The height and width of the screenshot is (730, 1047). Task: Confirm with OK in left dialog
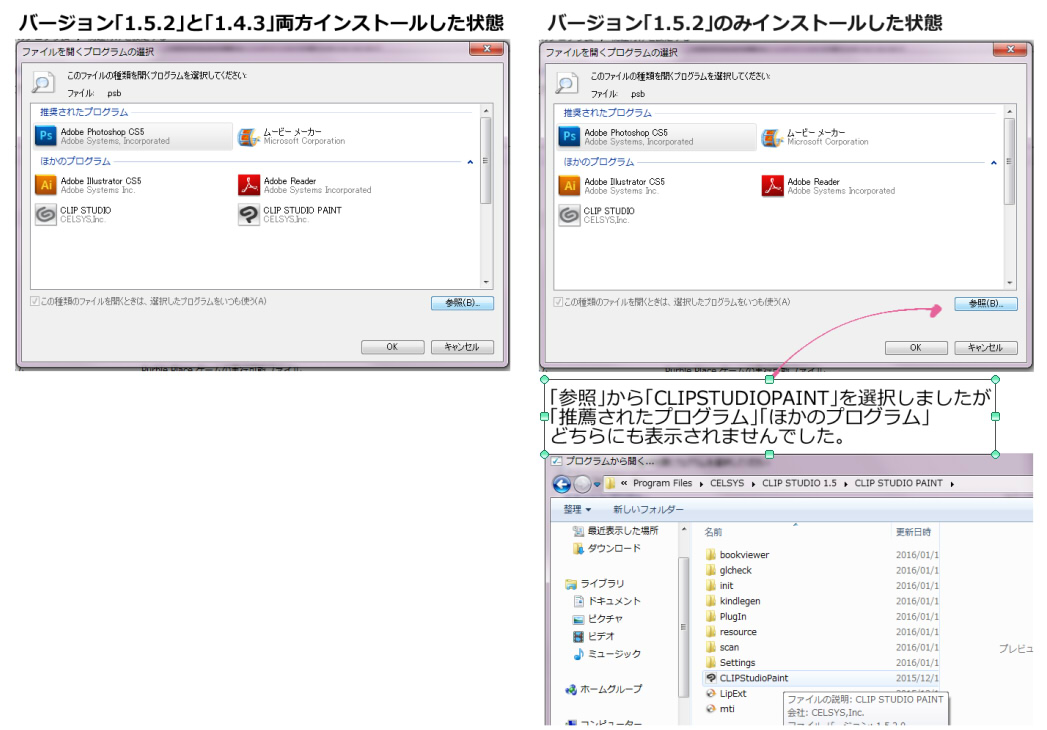pyautogui.click(x=392, y=347)
